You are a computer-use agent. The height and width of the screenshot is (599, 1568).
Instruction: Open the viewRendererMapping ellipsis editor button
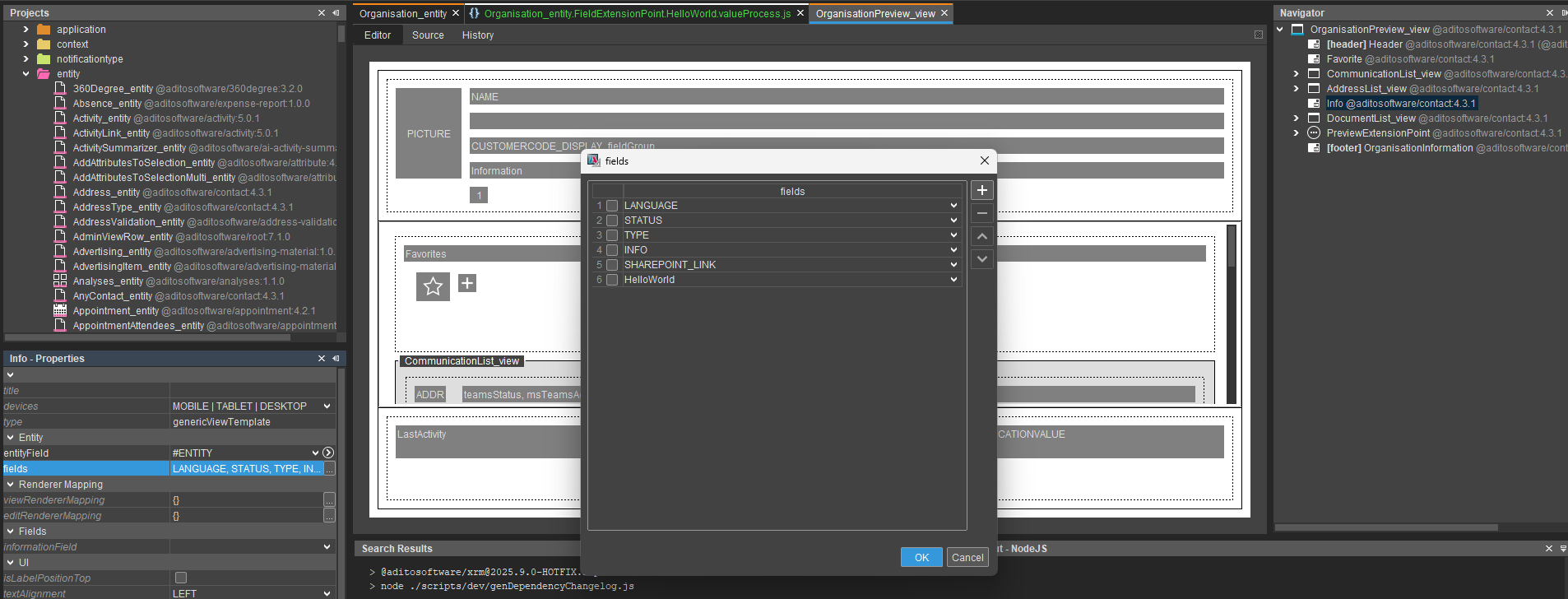329,500
